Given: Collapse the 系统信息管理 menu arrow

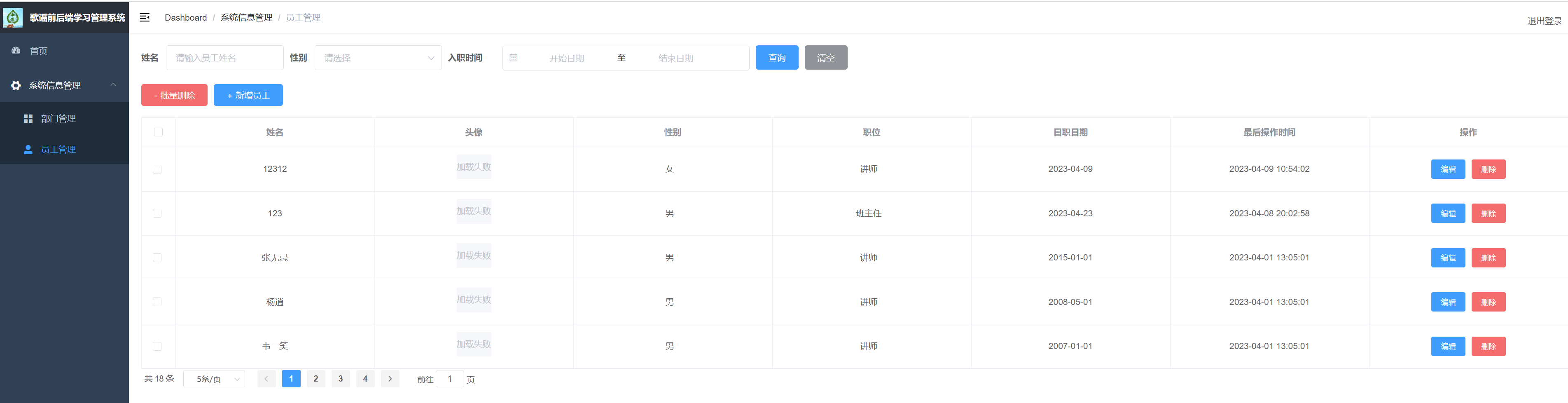Looking at the screenshot, I should [x=113, y=85].
